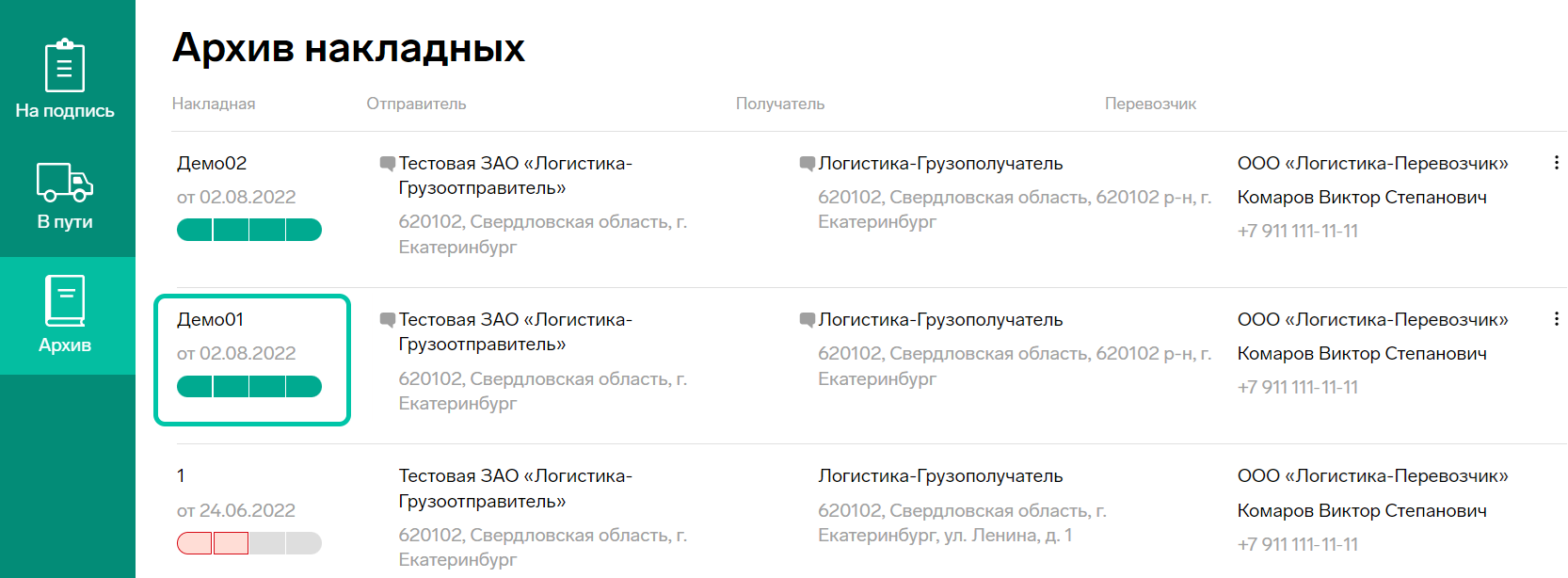Click green progress bar of Демо02

coord(249,230)
